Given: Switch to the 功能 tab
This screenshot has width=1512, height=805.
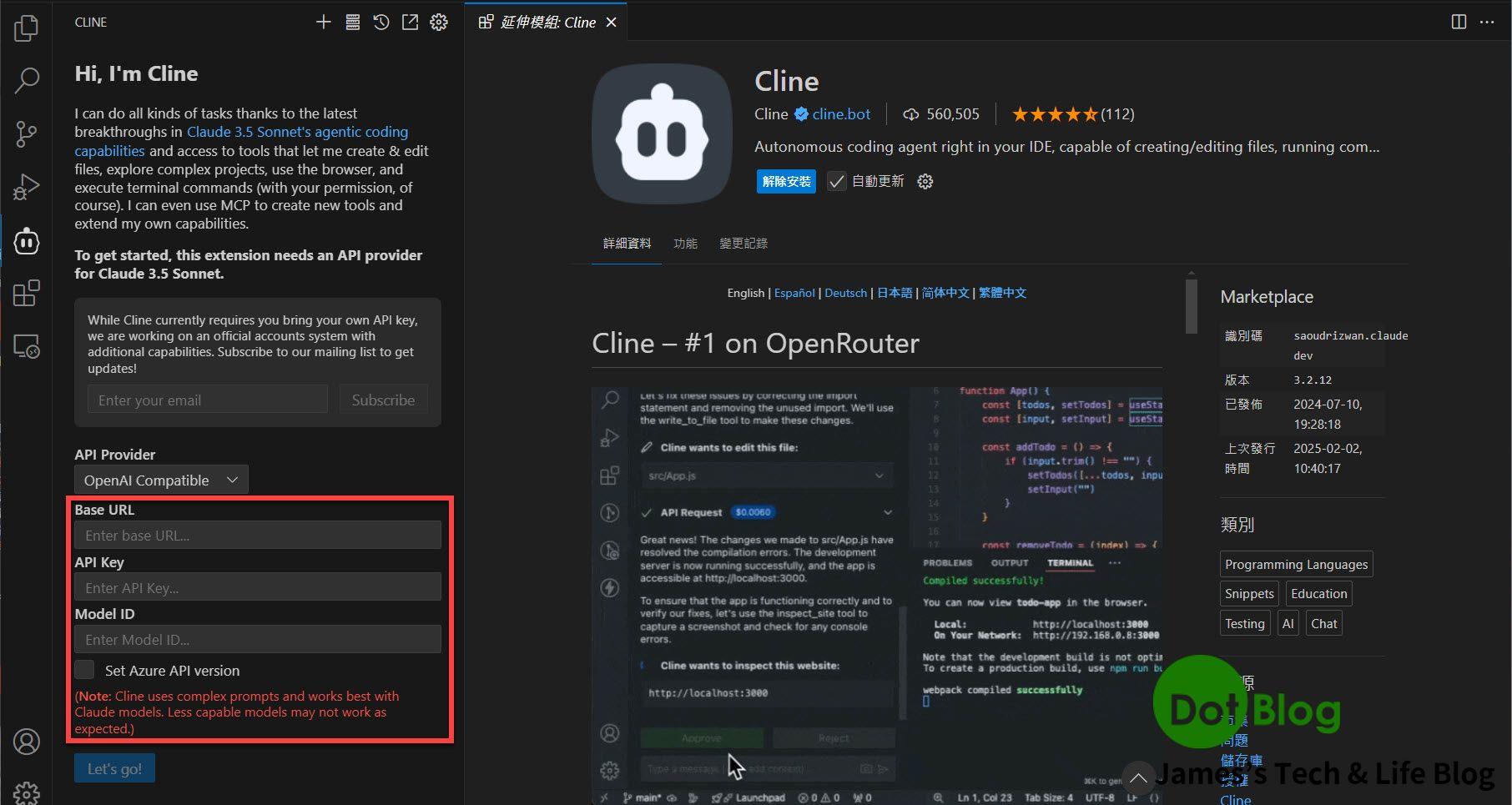Looking at the screenshot, I should [x=685, y=243].
